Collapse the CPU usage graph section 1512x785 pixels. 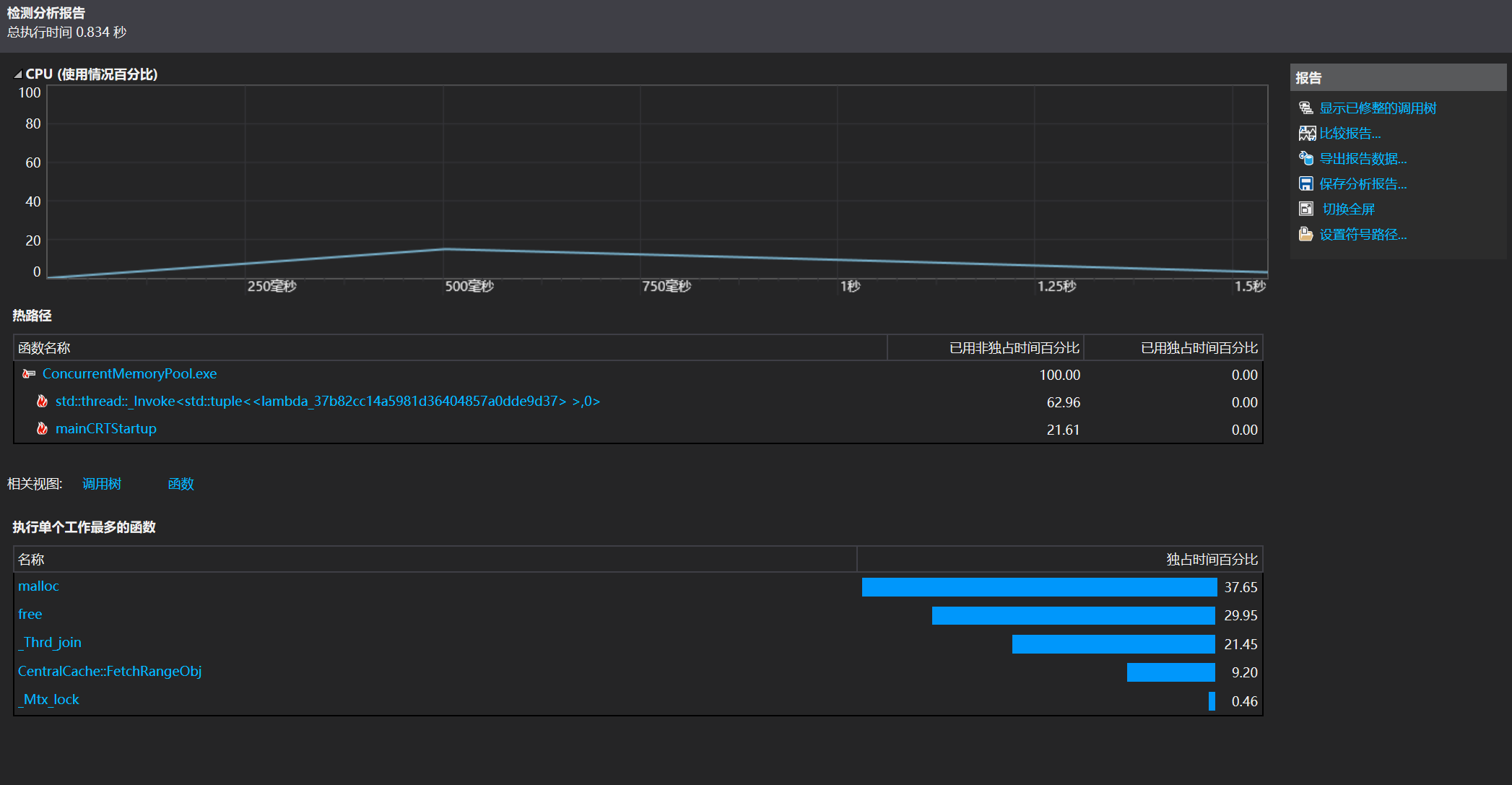(x=17, y=74)
